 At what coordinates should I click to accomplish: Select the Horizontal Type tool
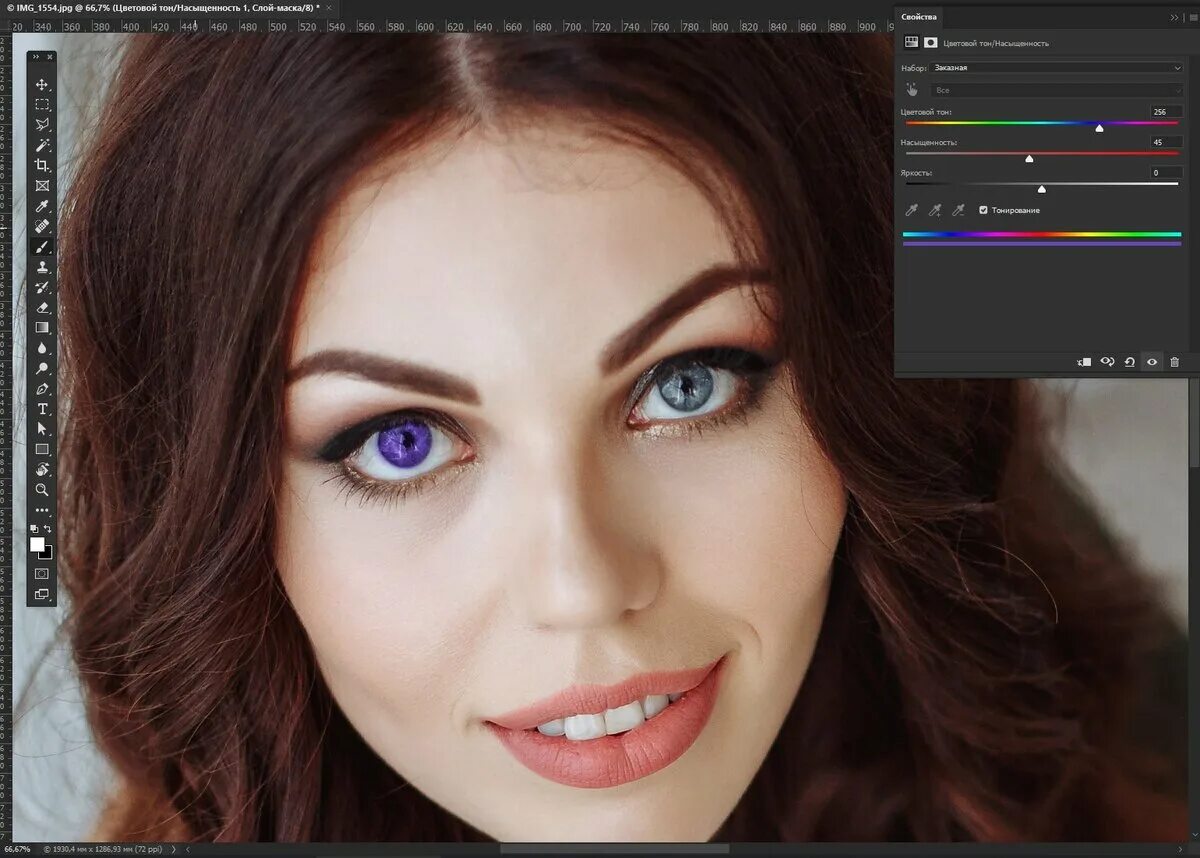tap(42, 409)
